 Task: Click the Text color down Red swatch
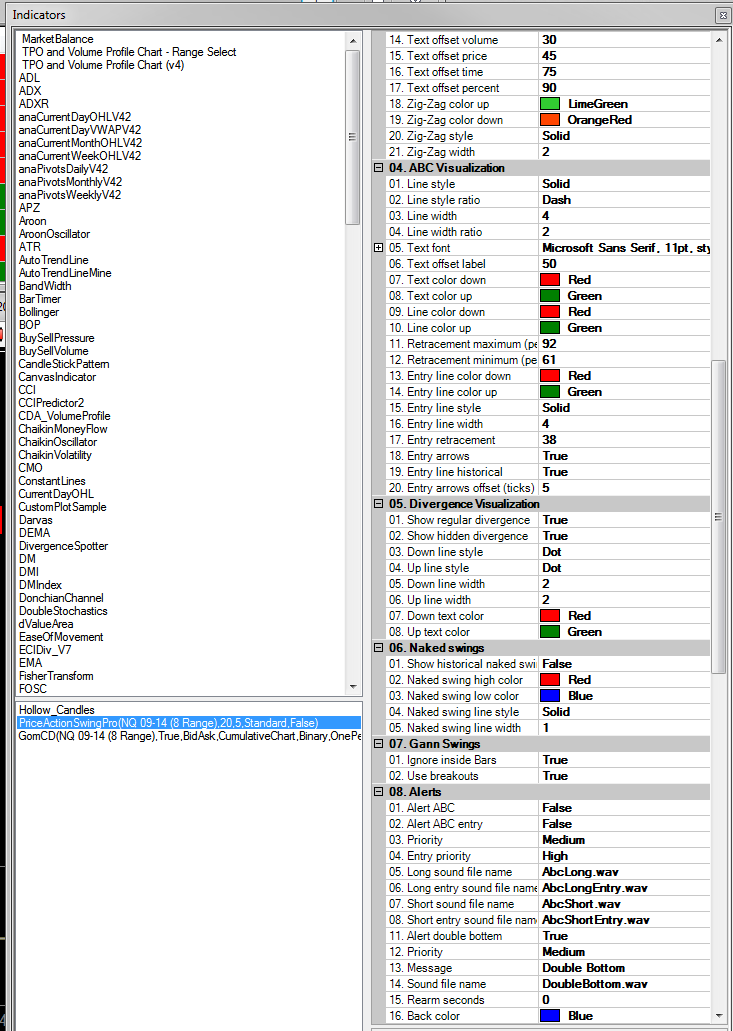tap(550, 279)
